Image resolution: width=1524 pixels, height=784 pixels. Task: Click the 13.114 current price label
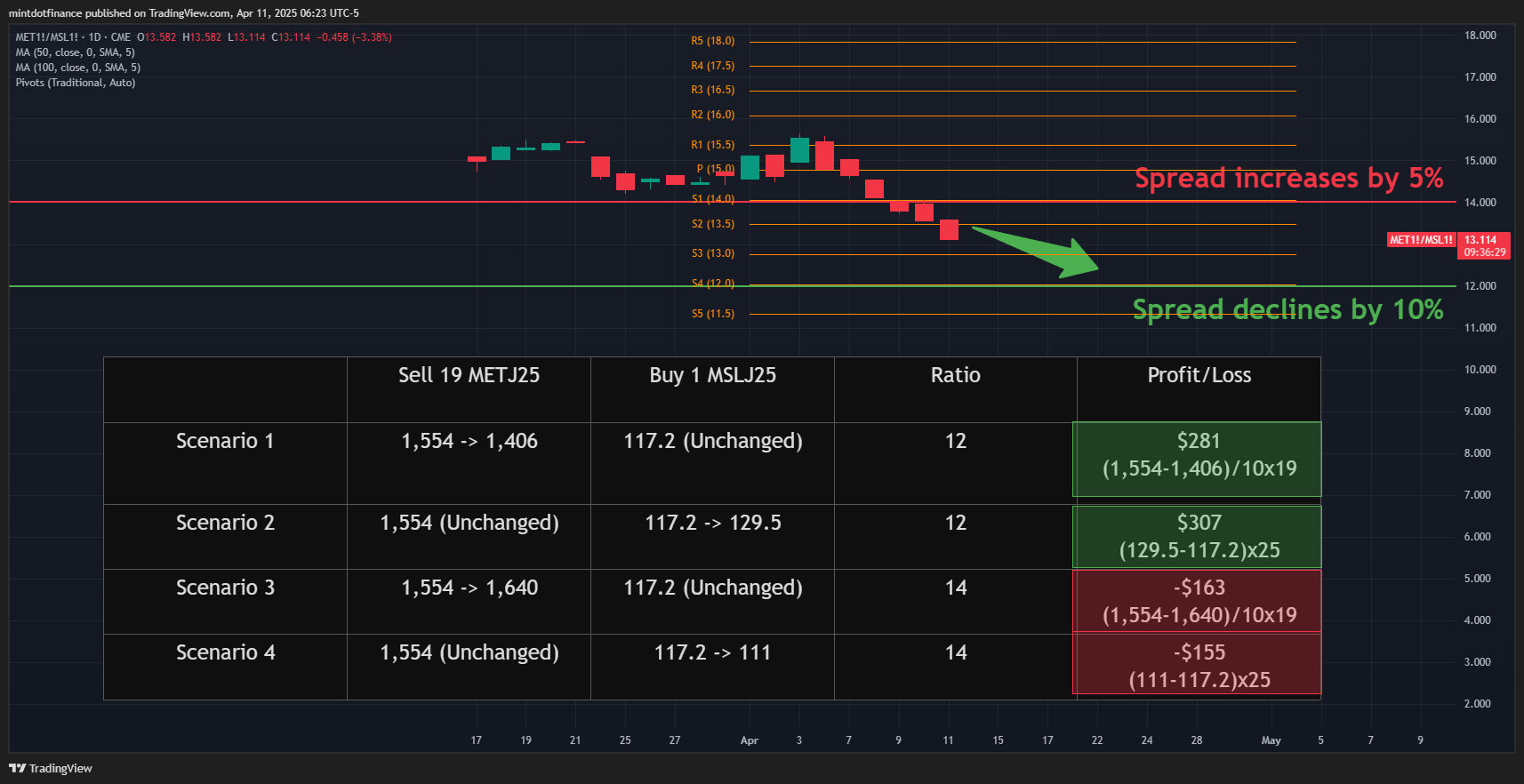[1480, 240]
